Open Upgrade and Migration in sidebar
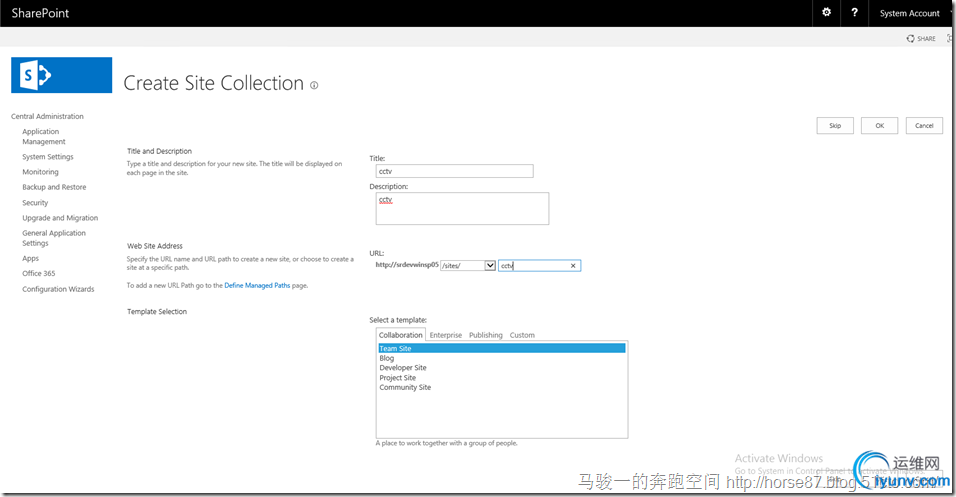 [x=60, y=218]
